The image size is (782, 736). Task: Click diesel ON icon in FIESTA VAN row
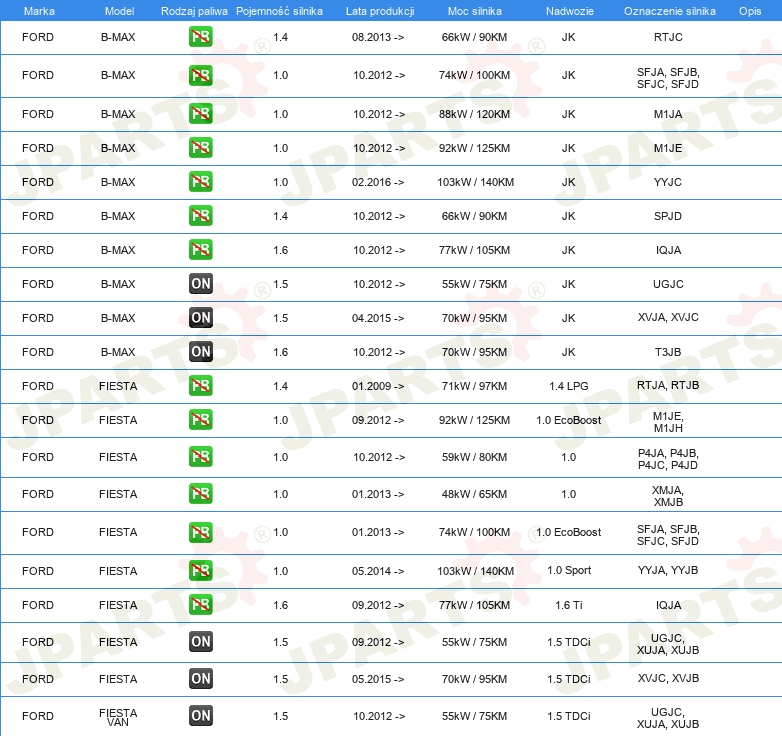(x=200, y=716)
